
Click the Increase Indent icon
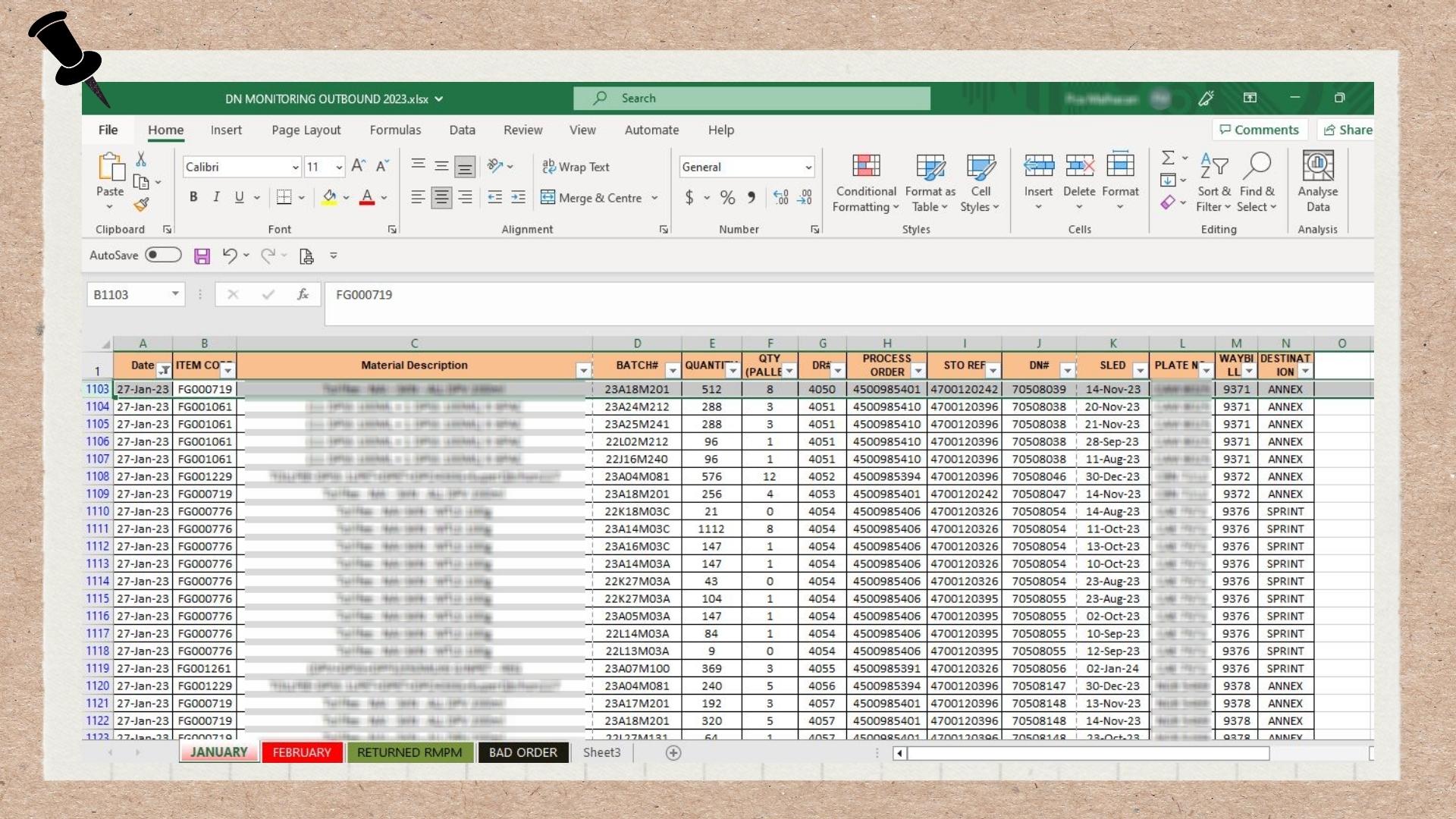(x=518, y=198)
